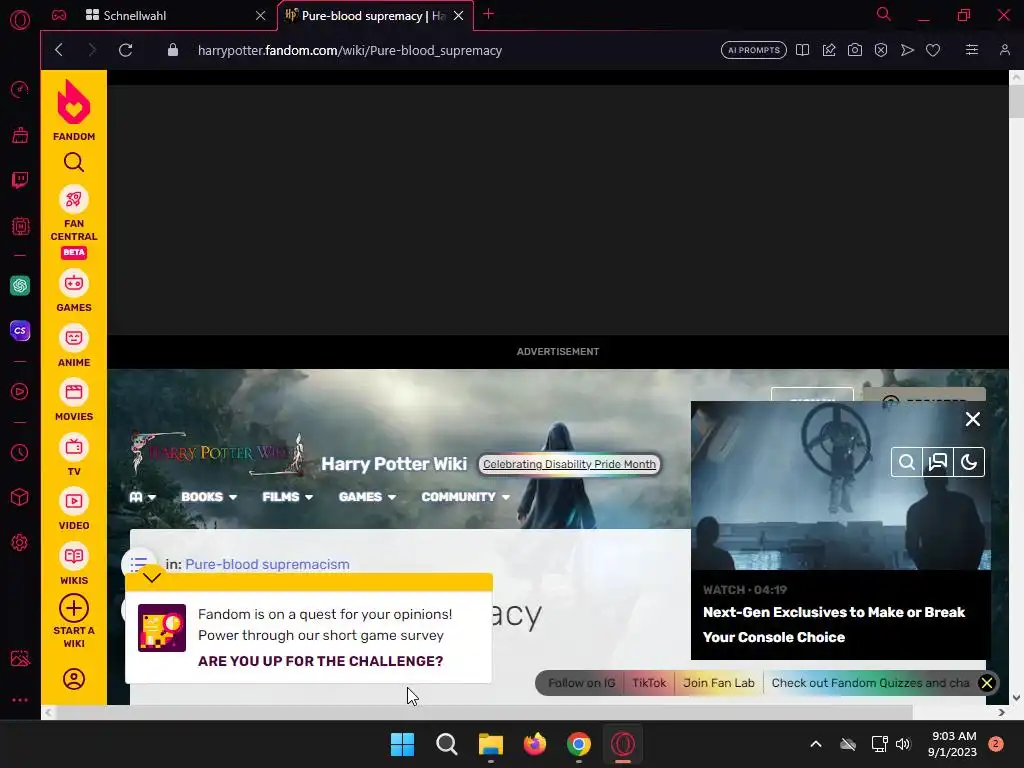Expand the Community dropdown menu

click(466, 497)
